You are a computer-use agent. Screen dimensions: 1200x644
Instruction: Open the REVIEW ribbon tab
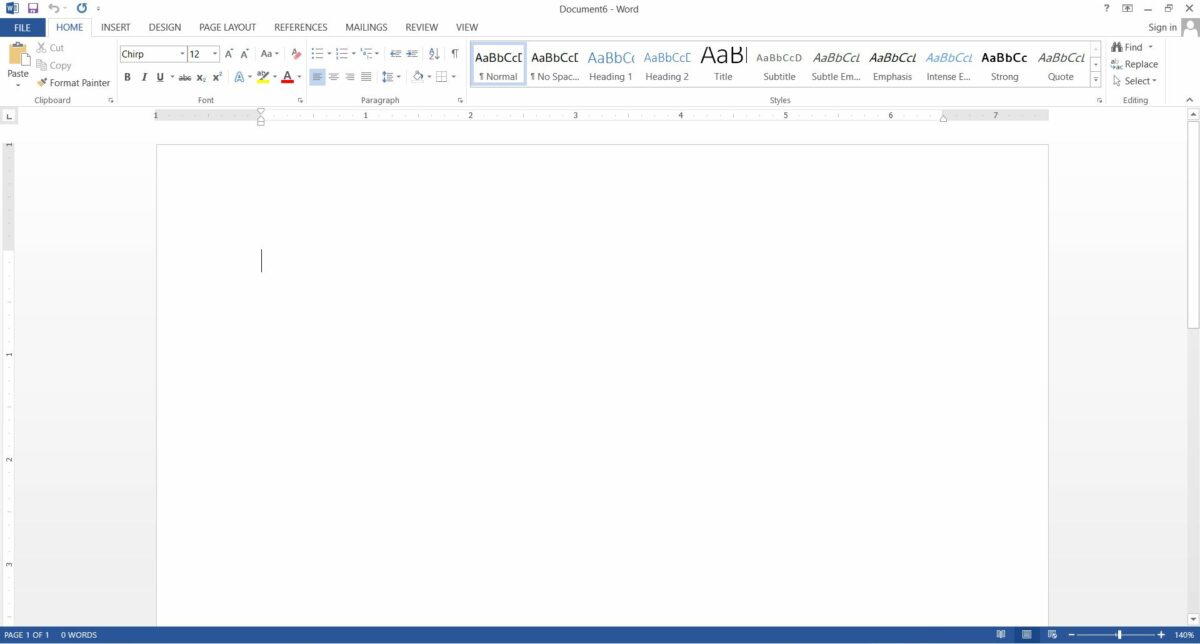pyautogui.click(x=421, y=27)
